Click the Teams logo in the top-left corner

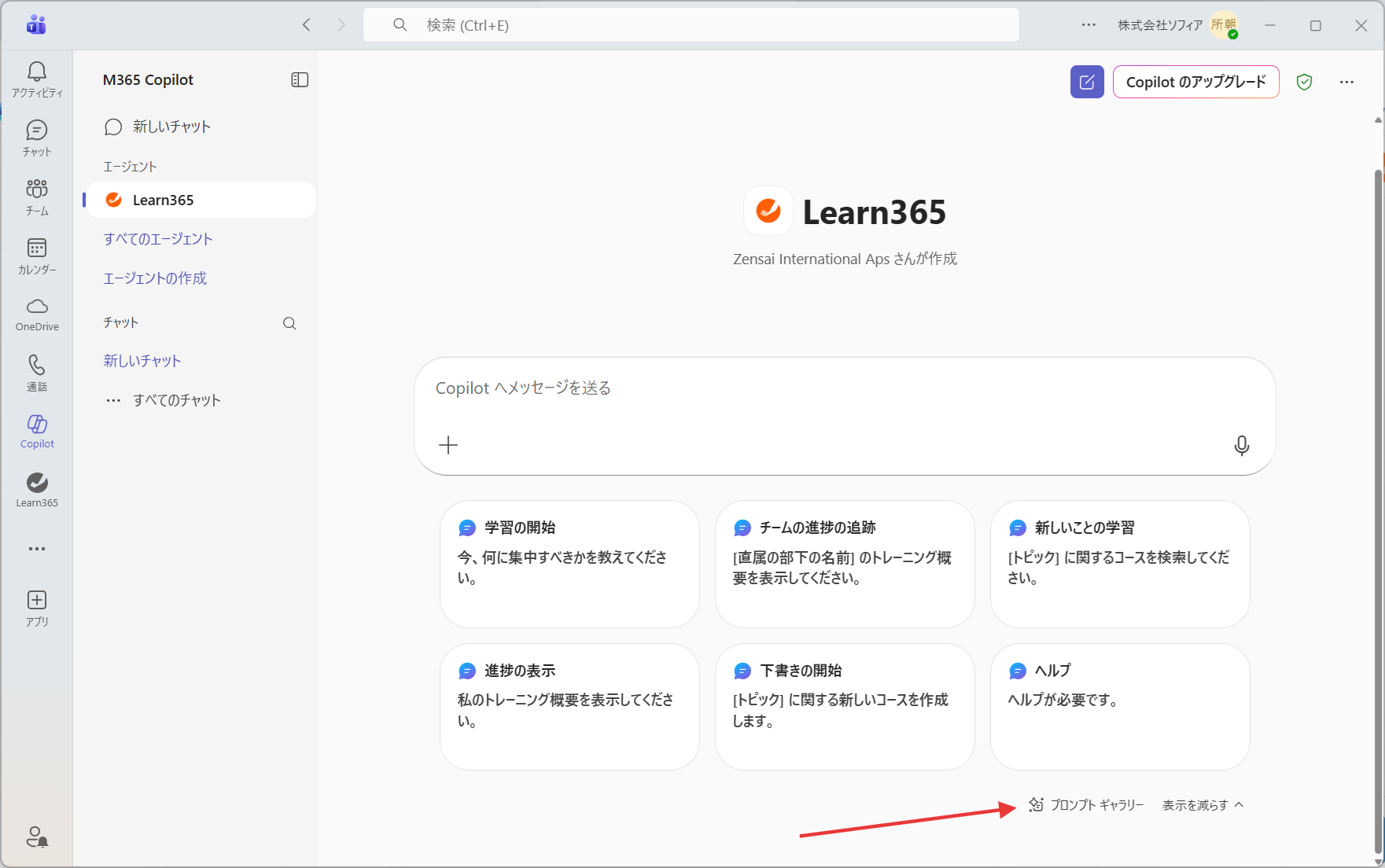[x=36, y=25]
